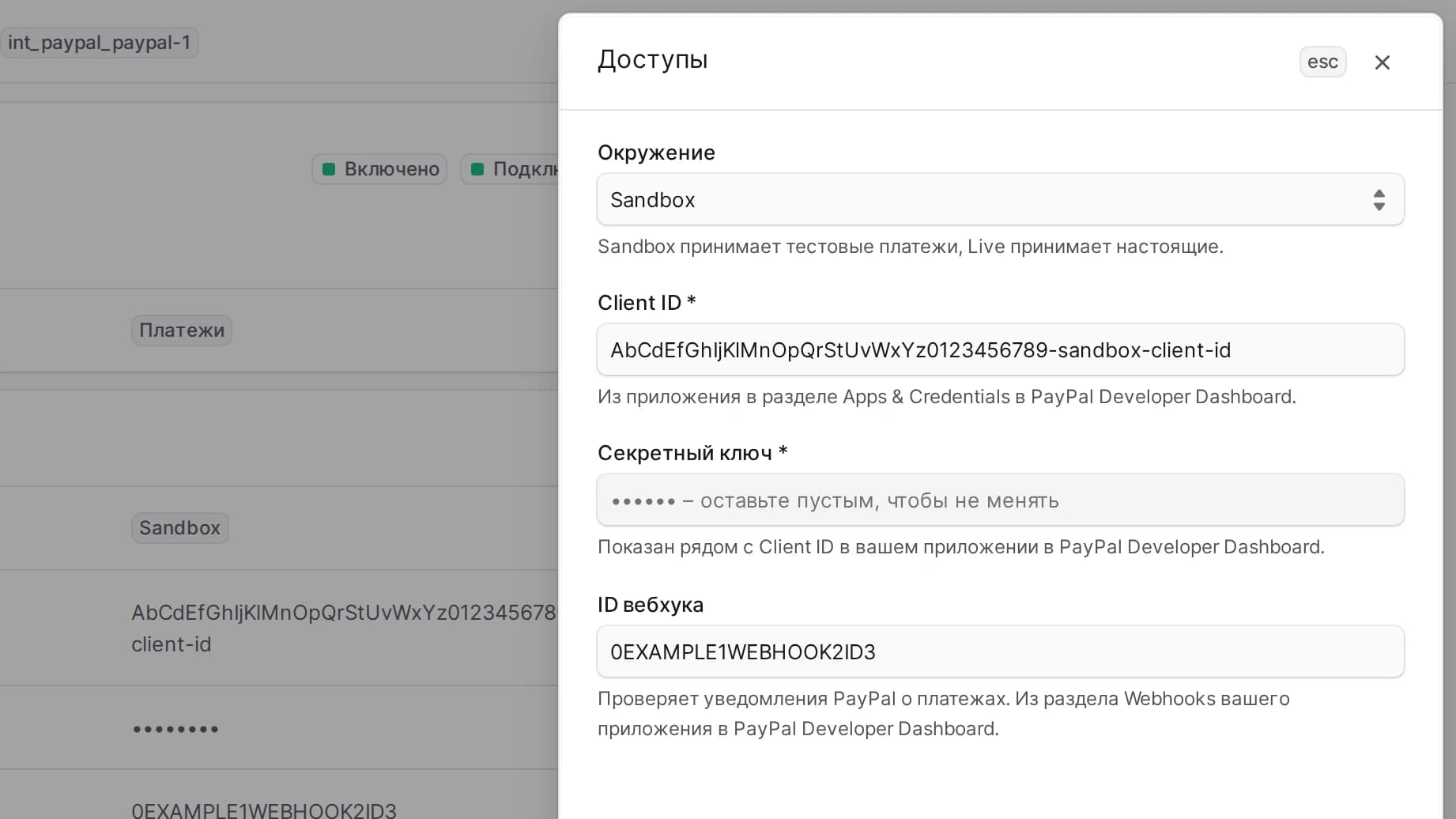
Task: Click the Секретный ключ * label
Action: (692, 453)
